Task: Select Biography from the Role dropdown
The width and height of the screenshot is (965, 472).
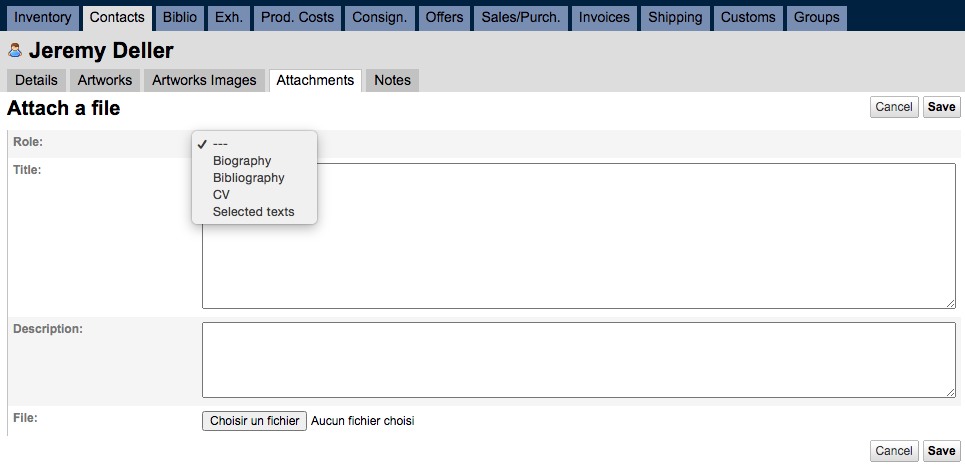Action: [x=242, y=161]
